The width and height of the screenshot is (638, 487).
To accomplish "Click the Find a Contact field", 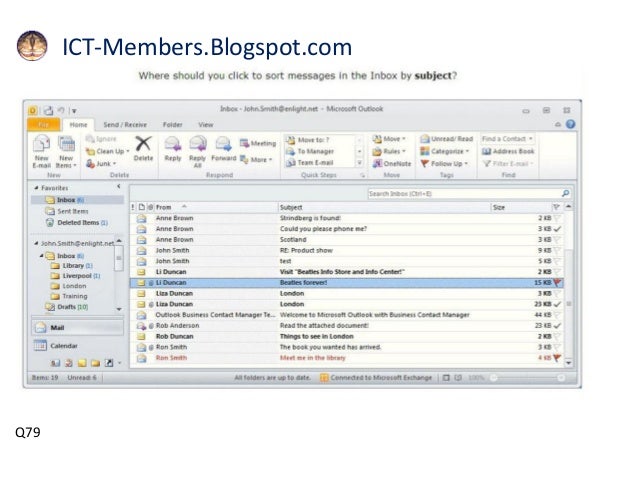I will [507, 139].
